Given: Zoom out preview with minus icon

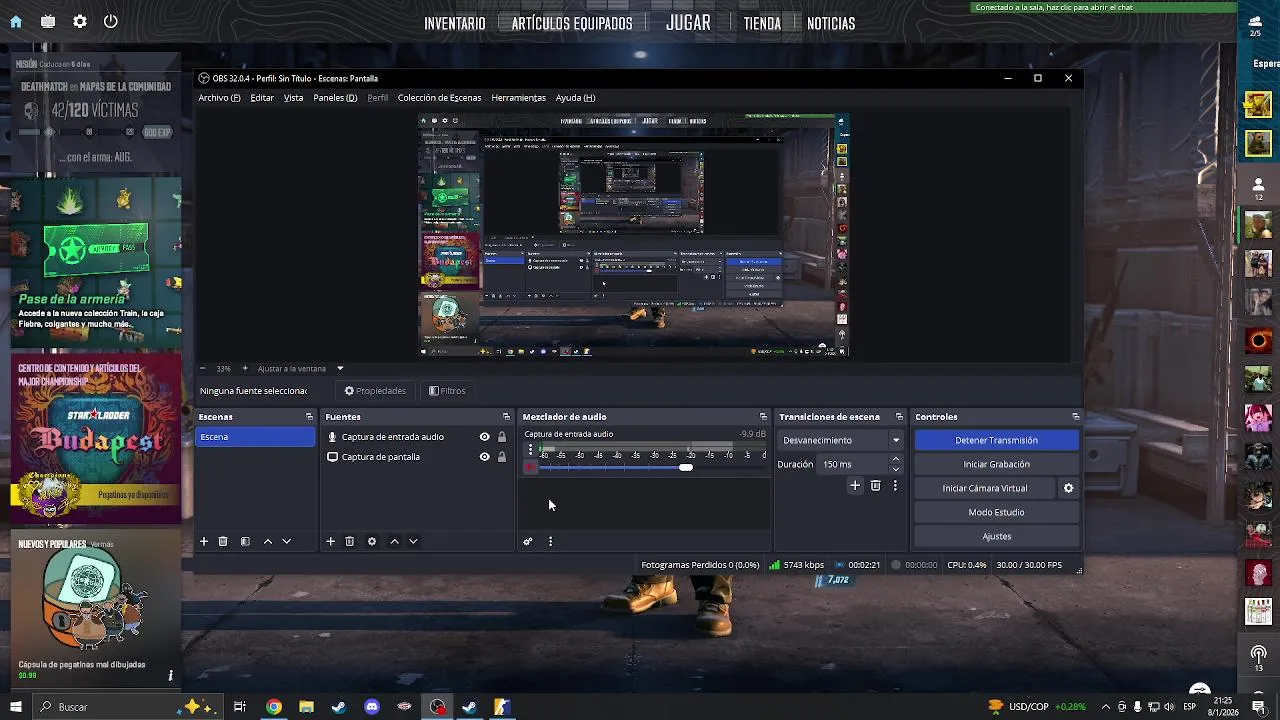Looking at the screenshot, I should 202,368.
